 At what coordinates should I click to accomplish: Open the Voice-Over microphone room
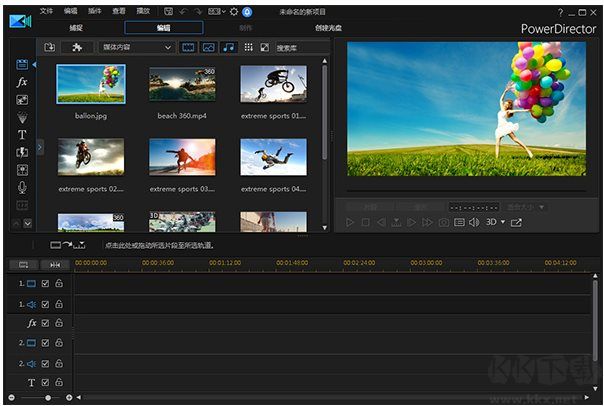pyautogui.click(x=22, y=187)
